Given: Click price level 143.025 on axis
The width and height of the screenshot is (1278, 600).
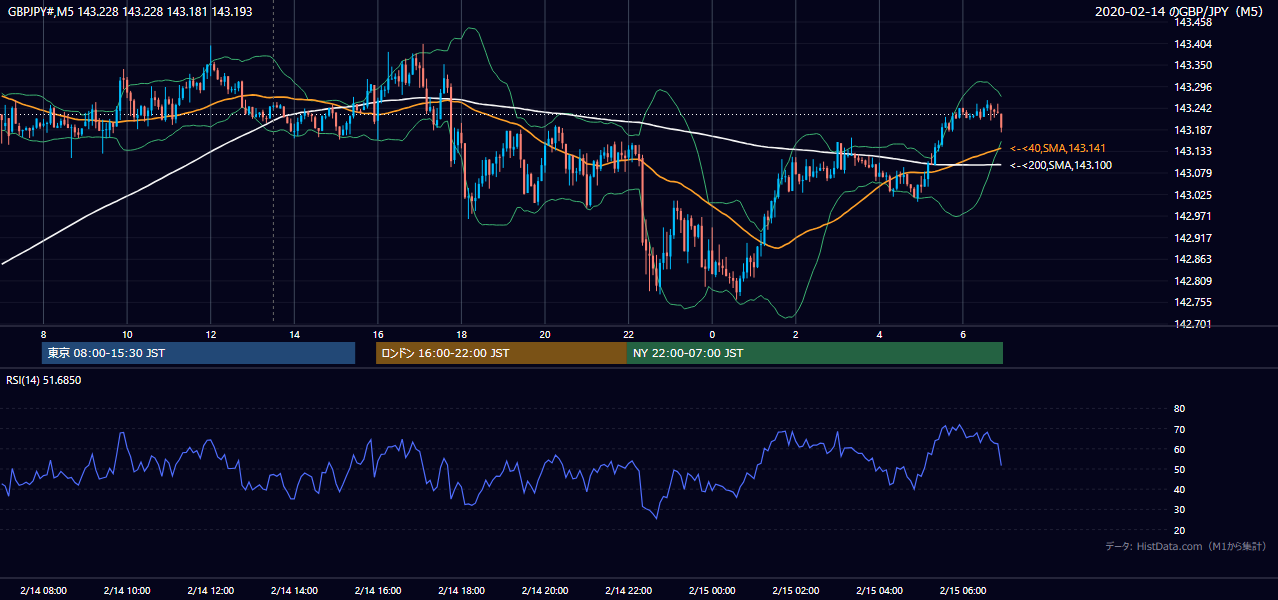Looking at the screenshot, I should [1192, 195].
